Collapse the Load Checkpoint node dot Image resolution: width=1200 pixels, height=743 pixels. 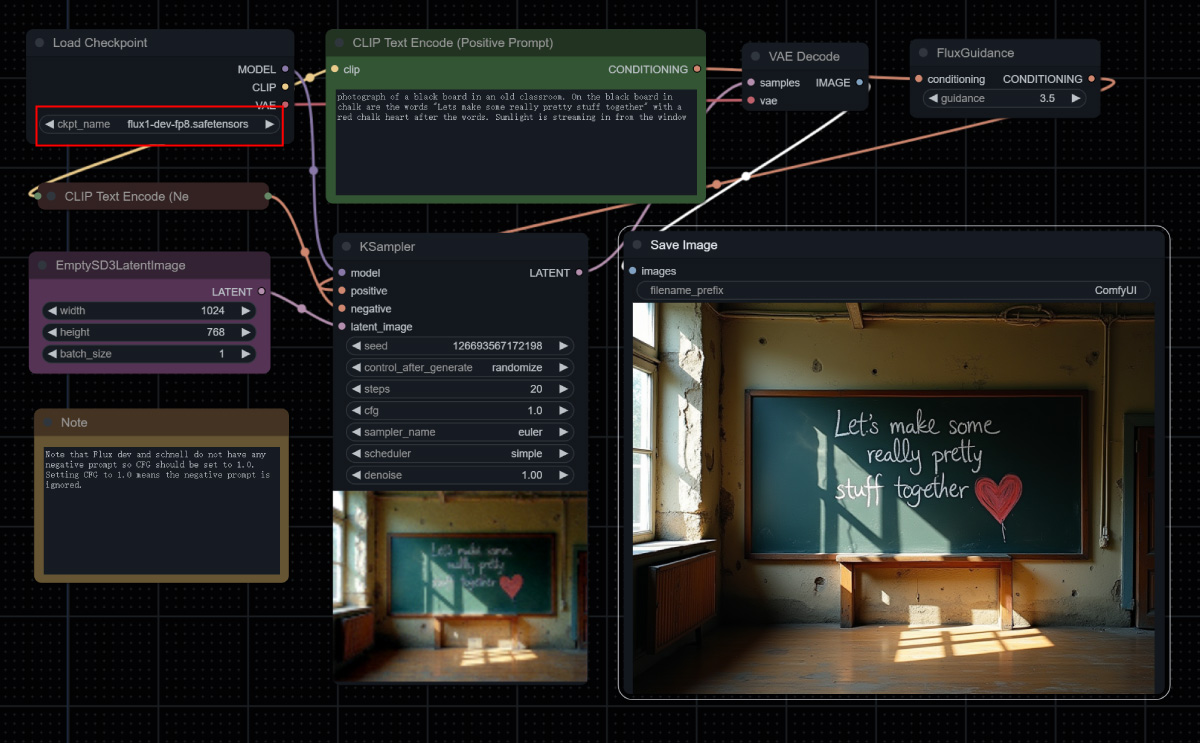[40, 43]
